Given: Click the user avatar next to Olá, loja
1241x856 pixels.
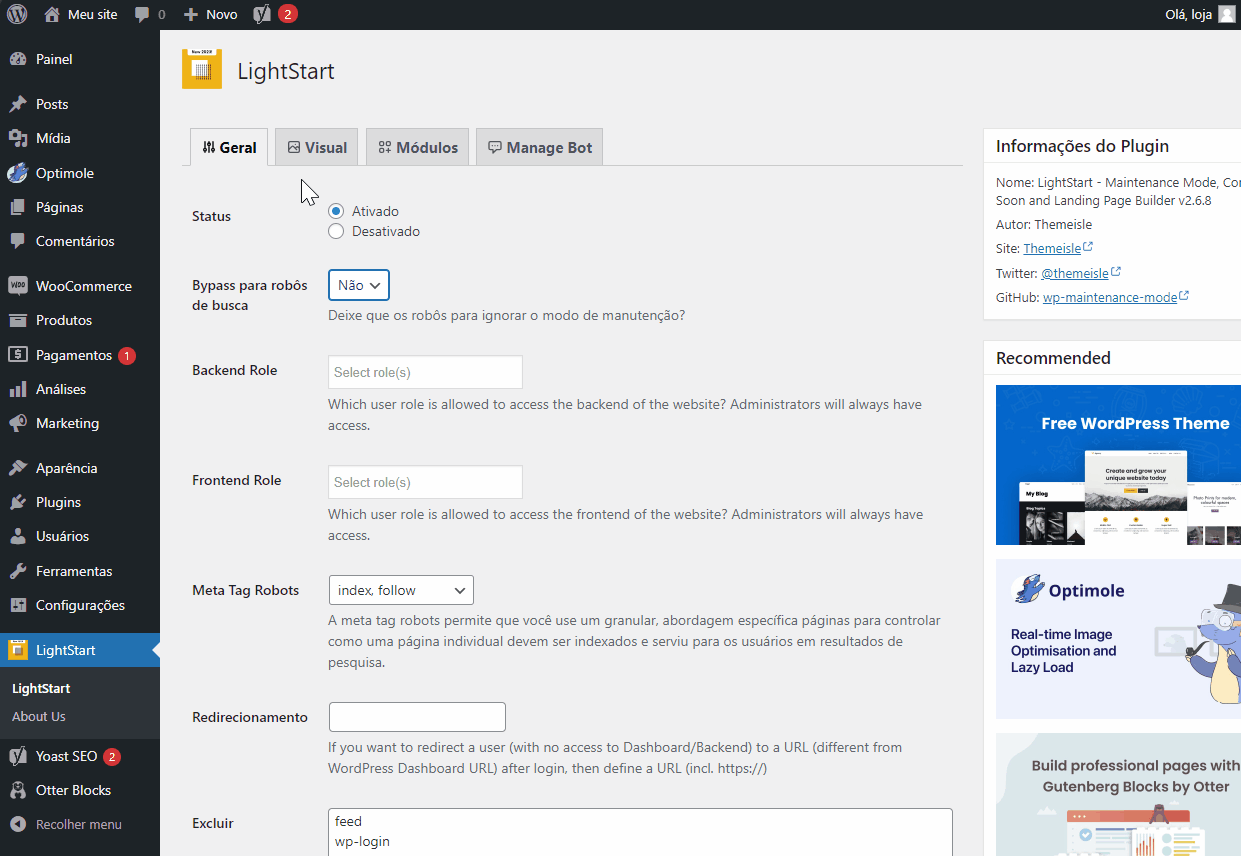Looking at the screenshot, I should coord(1227,14).
